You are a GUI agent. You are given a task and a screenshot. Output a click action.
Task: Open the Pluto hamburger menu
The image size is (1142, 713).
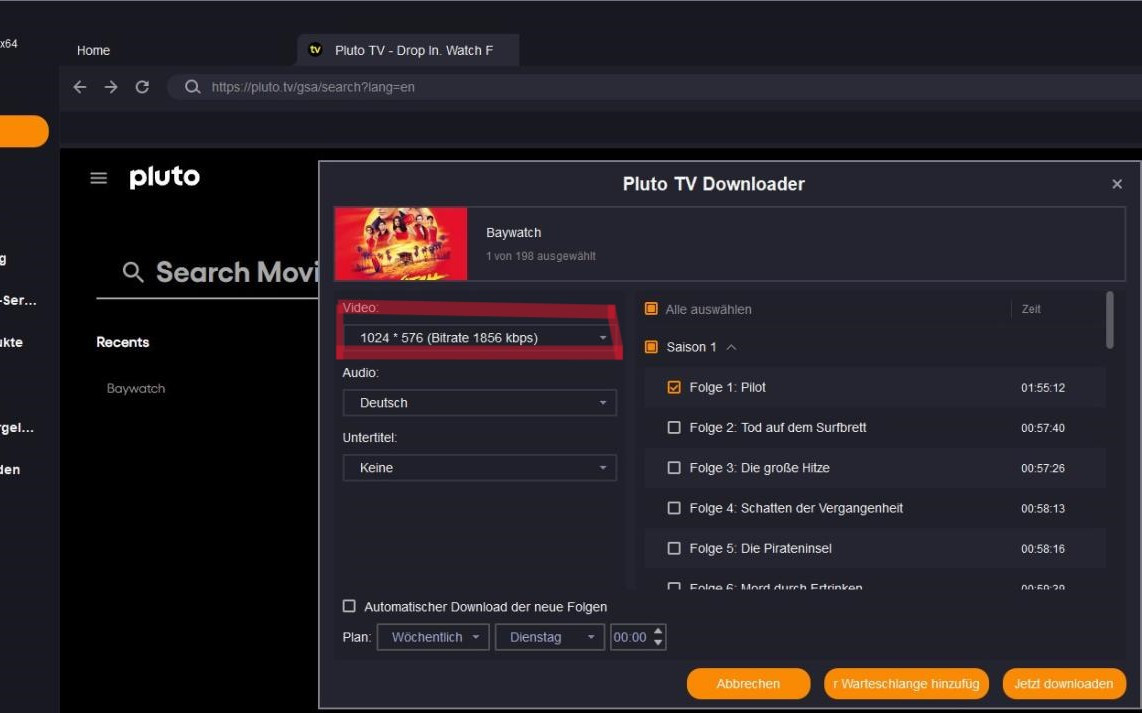[98, 178]
